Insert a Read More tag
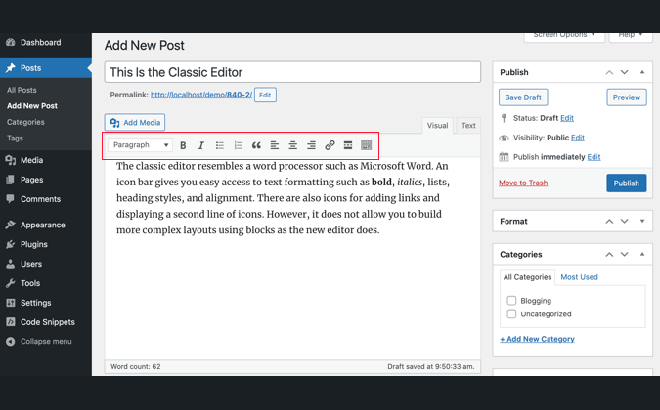The image size is (660, 410). coord(348,145)
